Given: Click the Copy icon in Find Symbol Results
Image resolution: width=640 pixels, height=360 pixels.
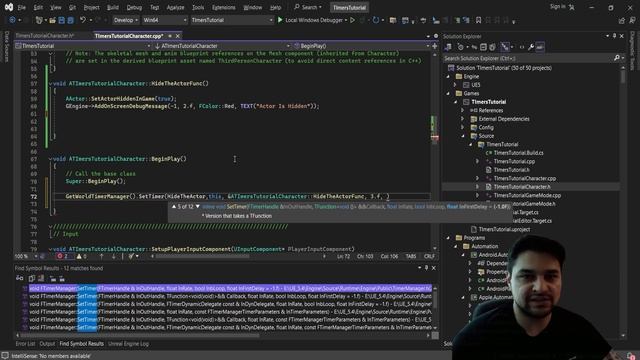Looking at the screenshot, I should coord(32,278).
